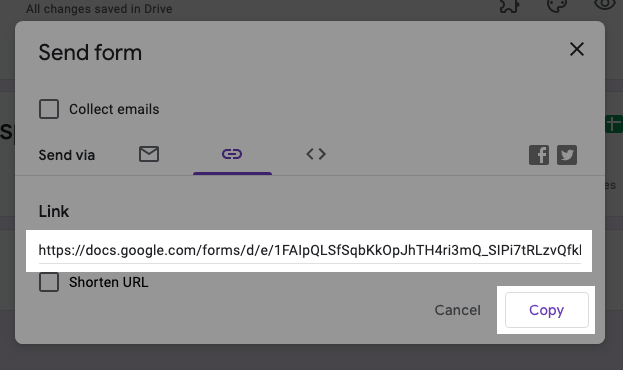
Task: Close the Send form dialog with X
Action: coord(577,49)
